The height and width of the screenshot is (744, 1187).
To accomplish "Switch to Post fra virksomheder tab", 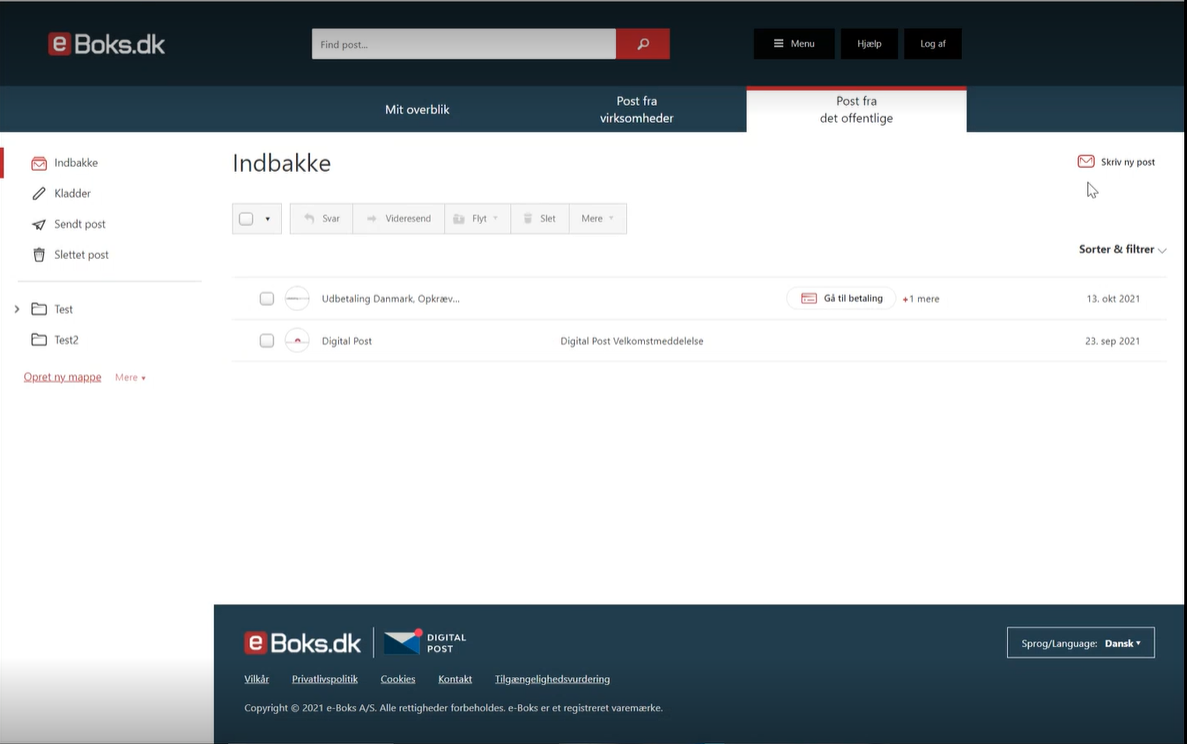I will click(637, 110).
